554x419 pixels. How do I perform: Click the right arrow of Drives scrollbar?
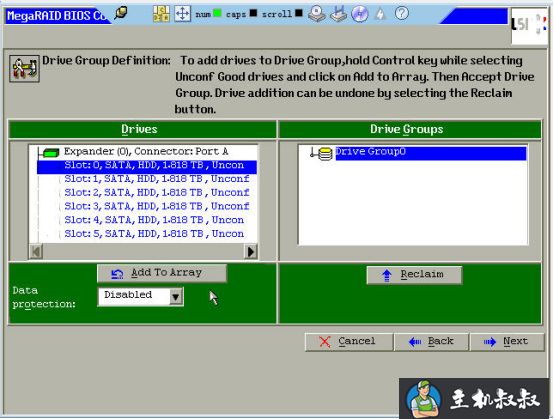[251, 252]
